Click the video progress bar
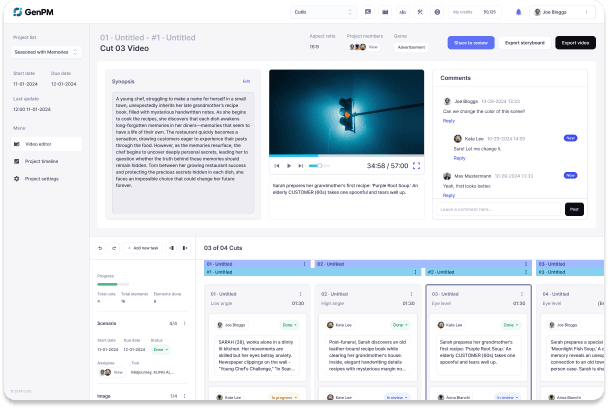Image resolution: width=608 pixels, height=408 pixels. point(346,156)
